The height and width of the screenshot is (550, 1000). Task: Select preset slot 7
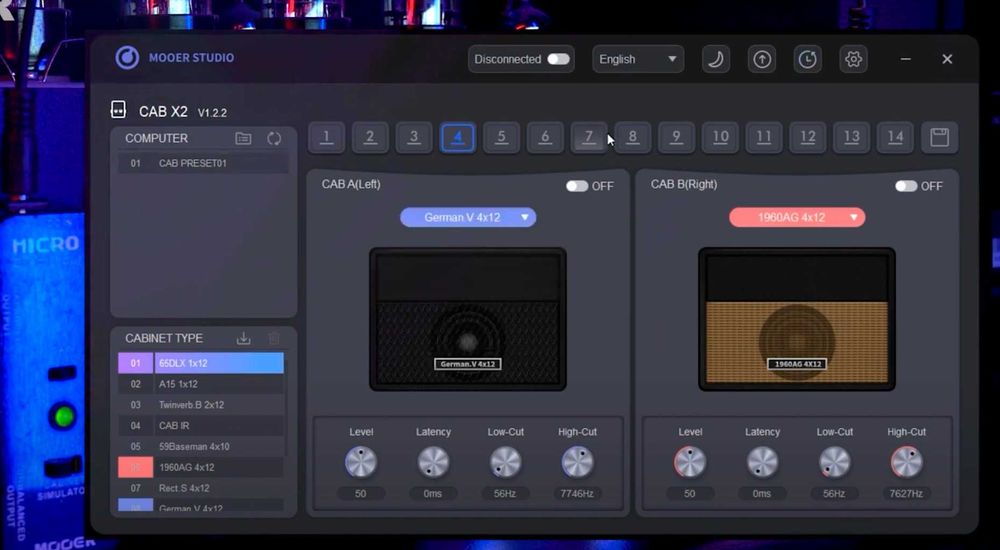(x=589, y=137)
